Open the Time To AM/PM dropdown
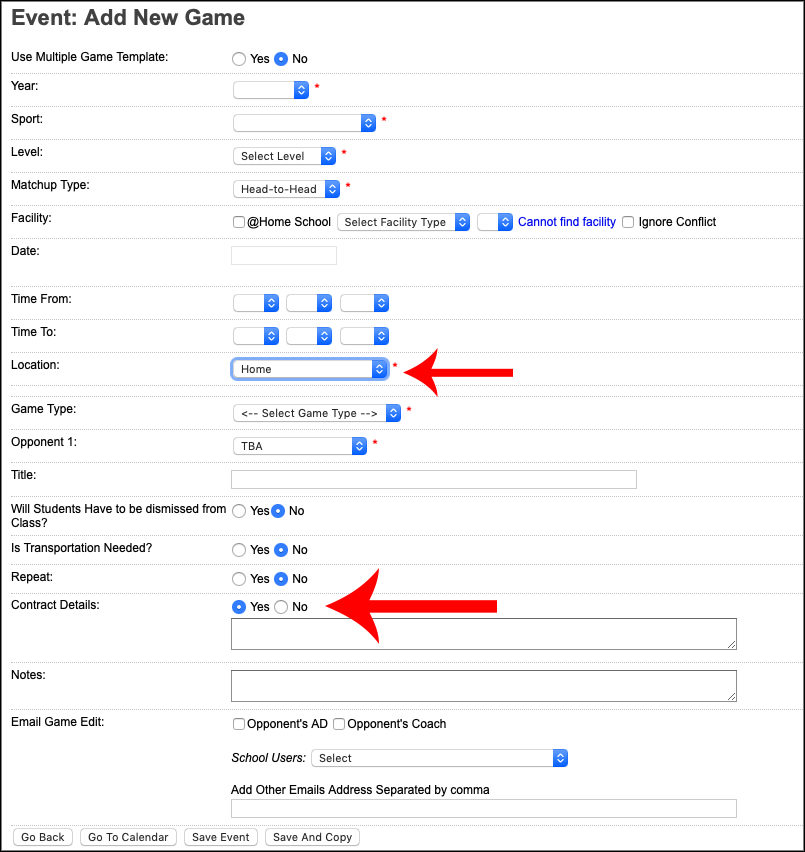 coord(364,336)
